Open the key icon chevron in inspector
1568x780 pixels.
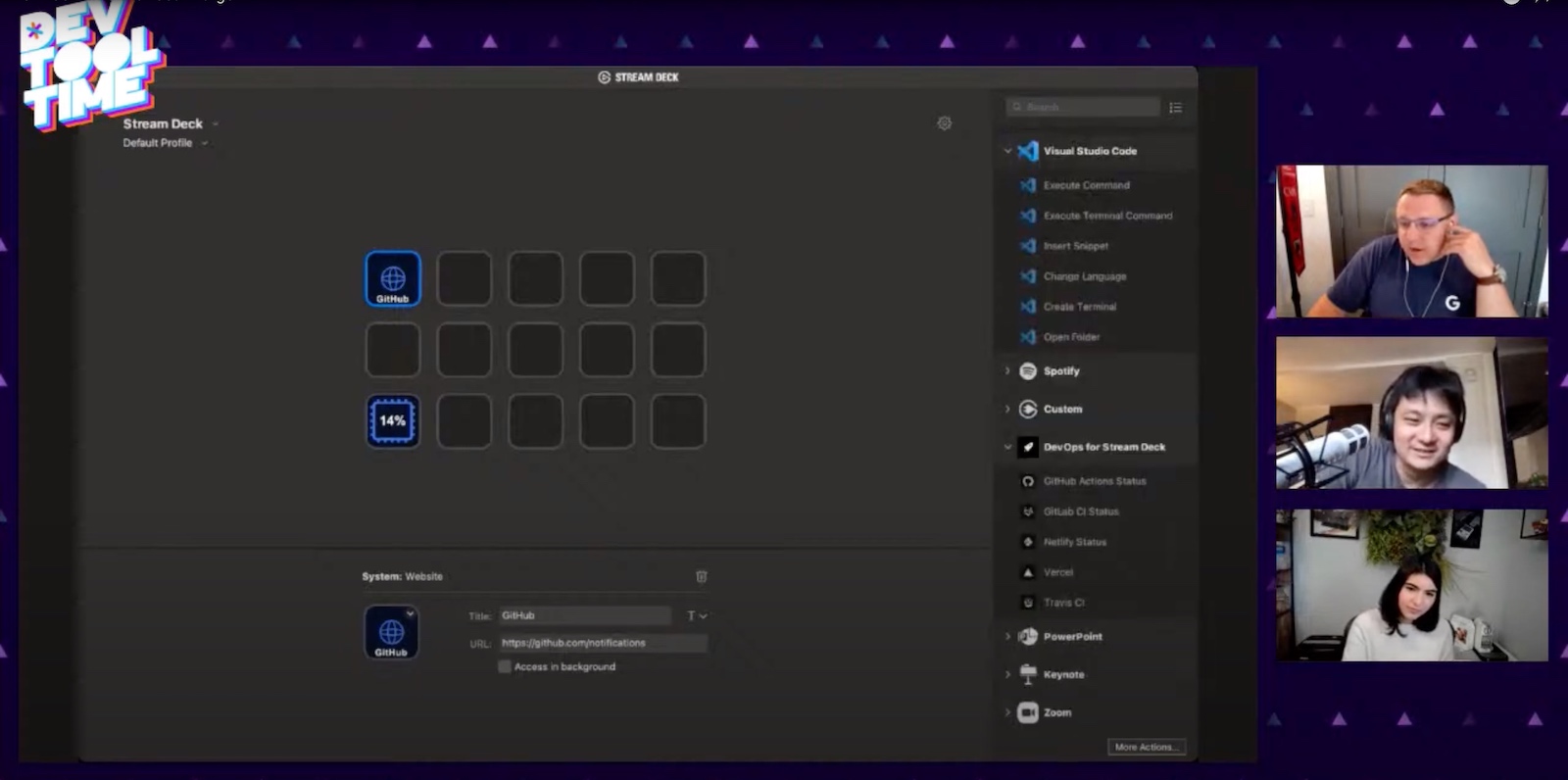tap(410, 614)
